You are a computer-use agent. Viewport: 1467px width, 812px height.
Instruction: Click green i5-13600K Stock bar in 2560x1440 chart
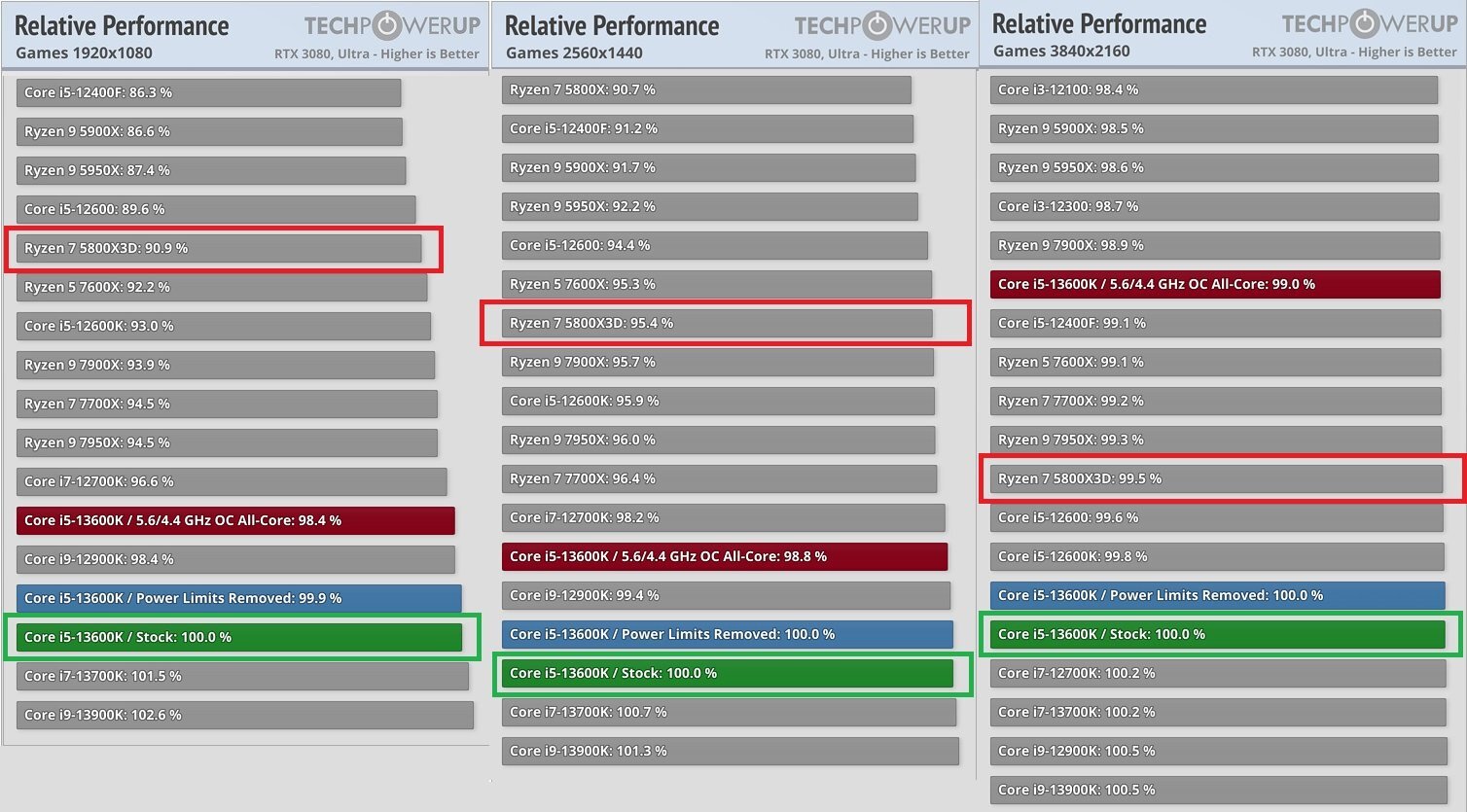[728, 673]
